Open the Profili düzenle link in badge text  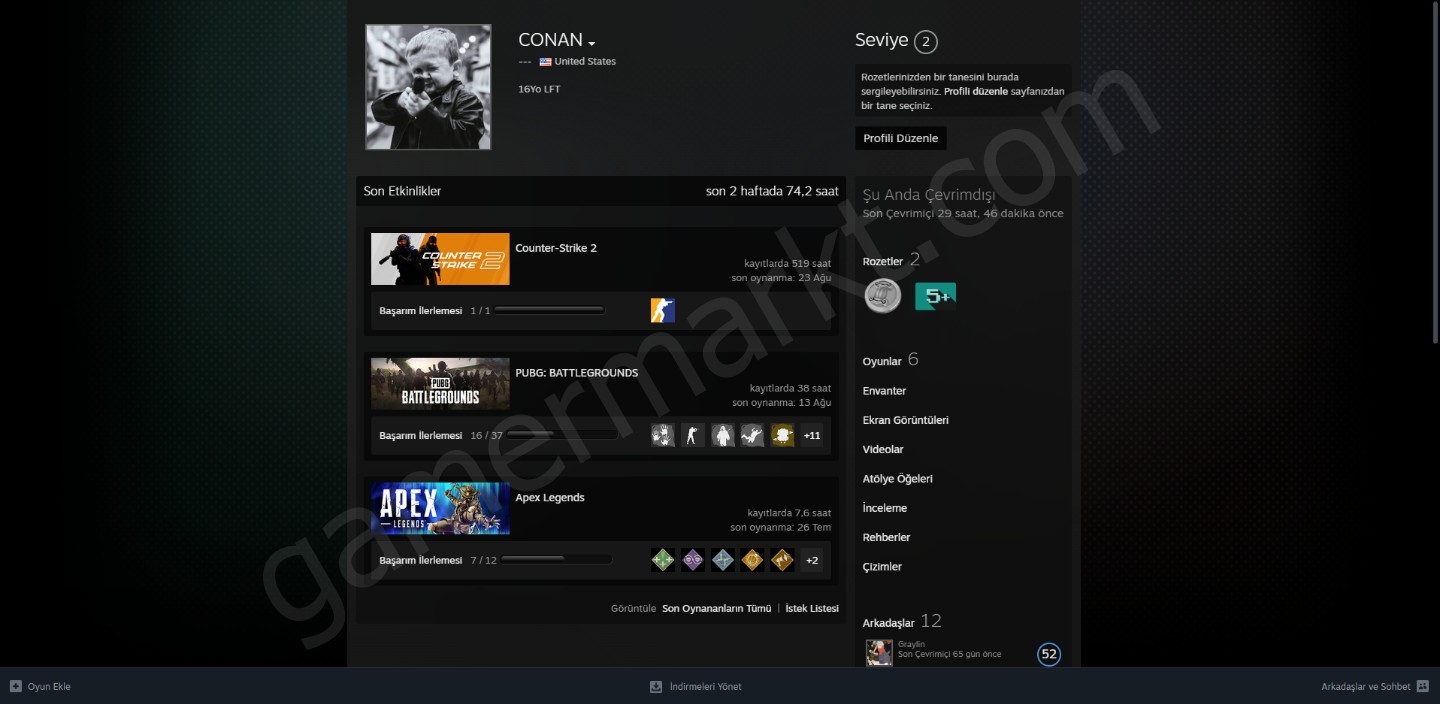click(x=976, y=91)
